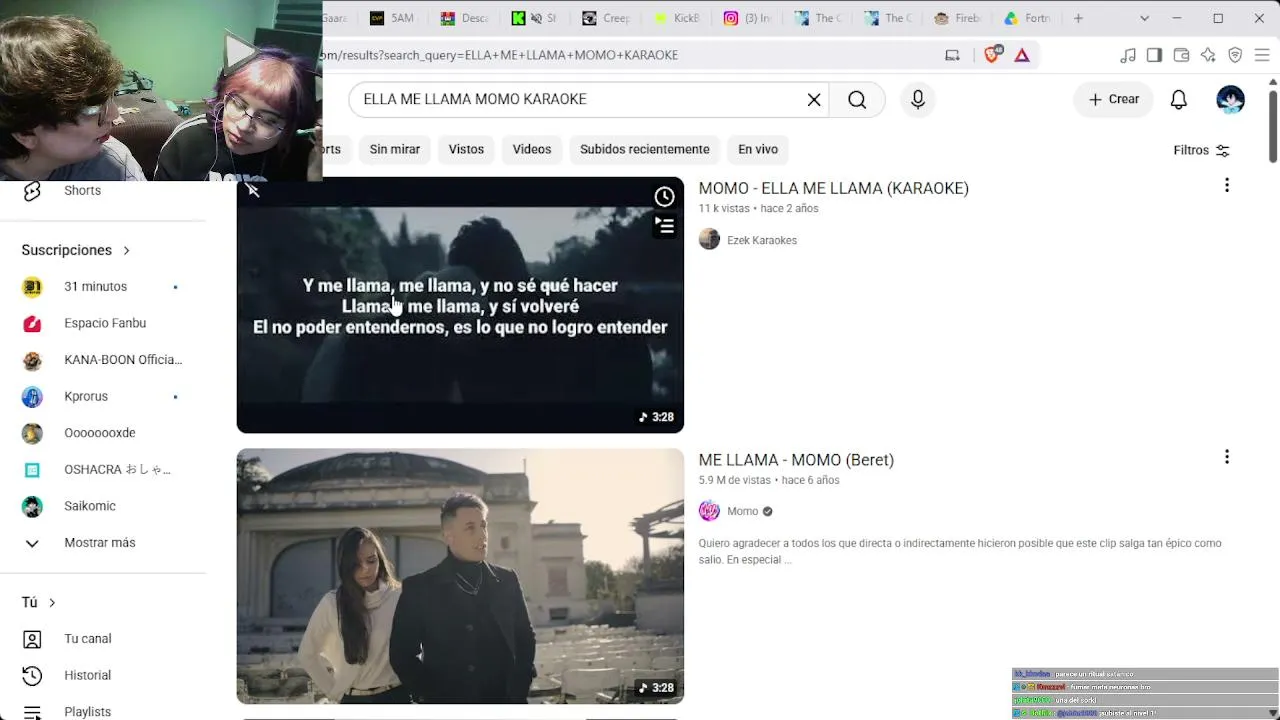Open the ME LLAMA - MOMO (Beret) title
Screen dimensions: 1280x720
[796, 460]
